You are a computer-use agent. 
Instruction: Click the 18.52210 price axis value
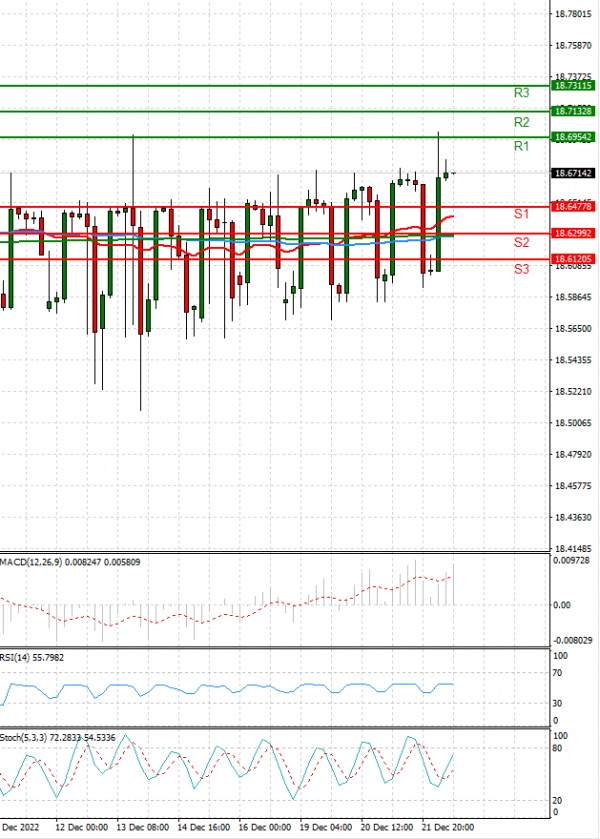(573, 392)
